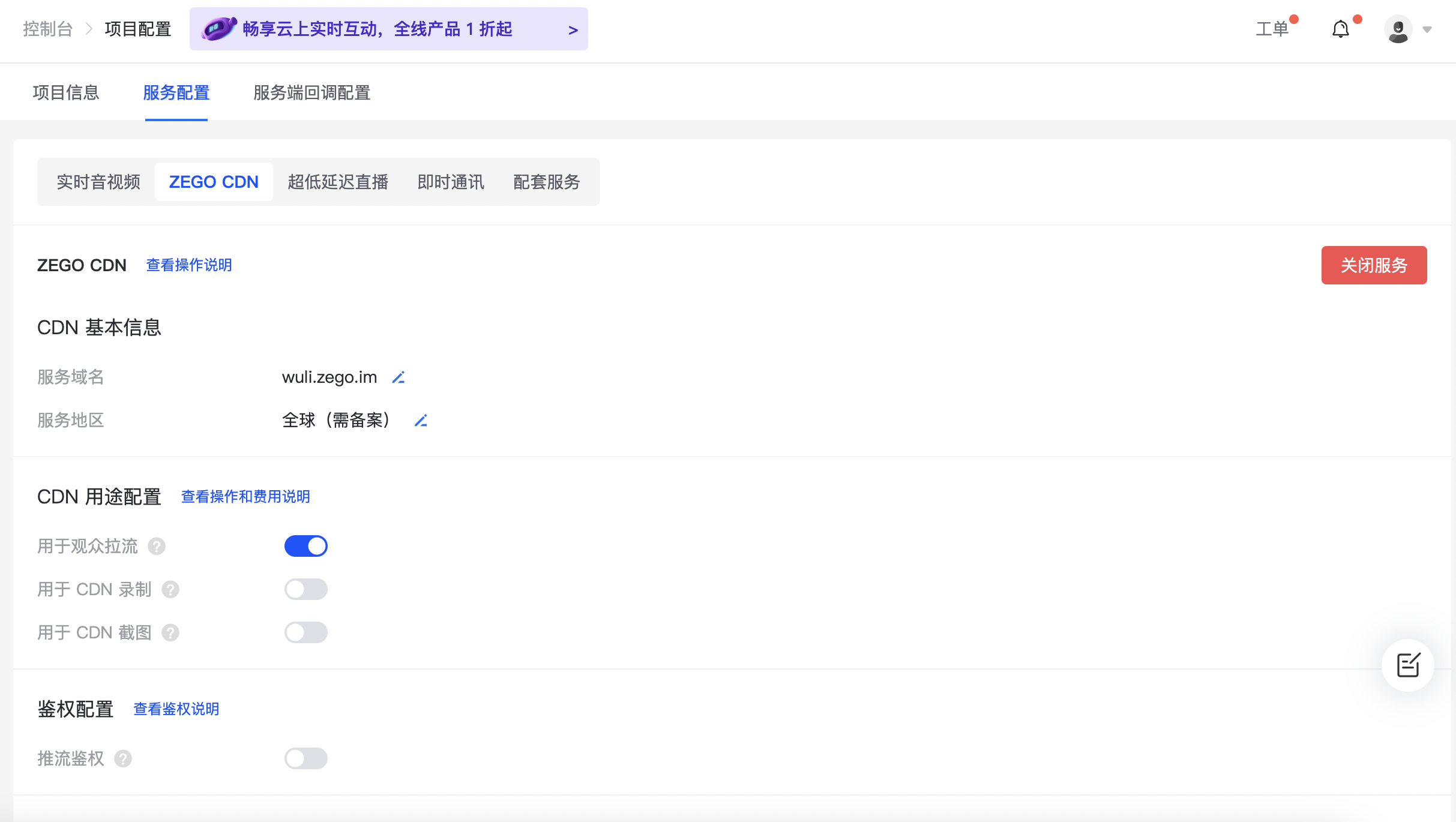Click the CDN 基本信息 heading
Screen dimensions: 1456x822
tap(99, 328)
